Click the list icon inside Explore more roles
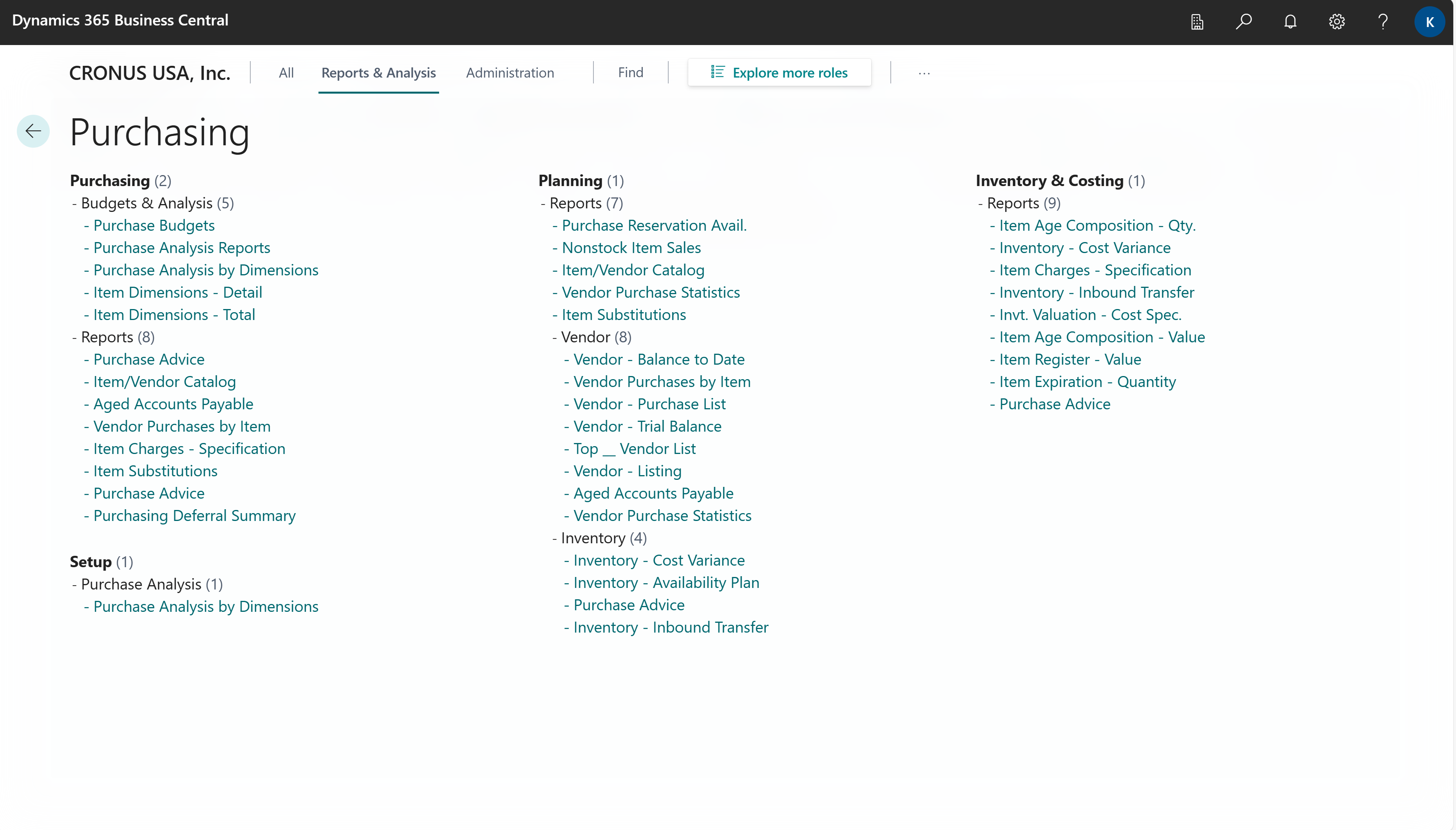Image resolution: width=1456 pixels, height=830 pixels. (x=717, y=72)
